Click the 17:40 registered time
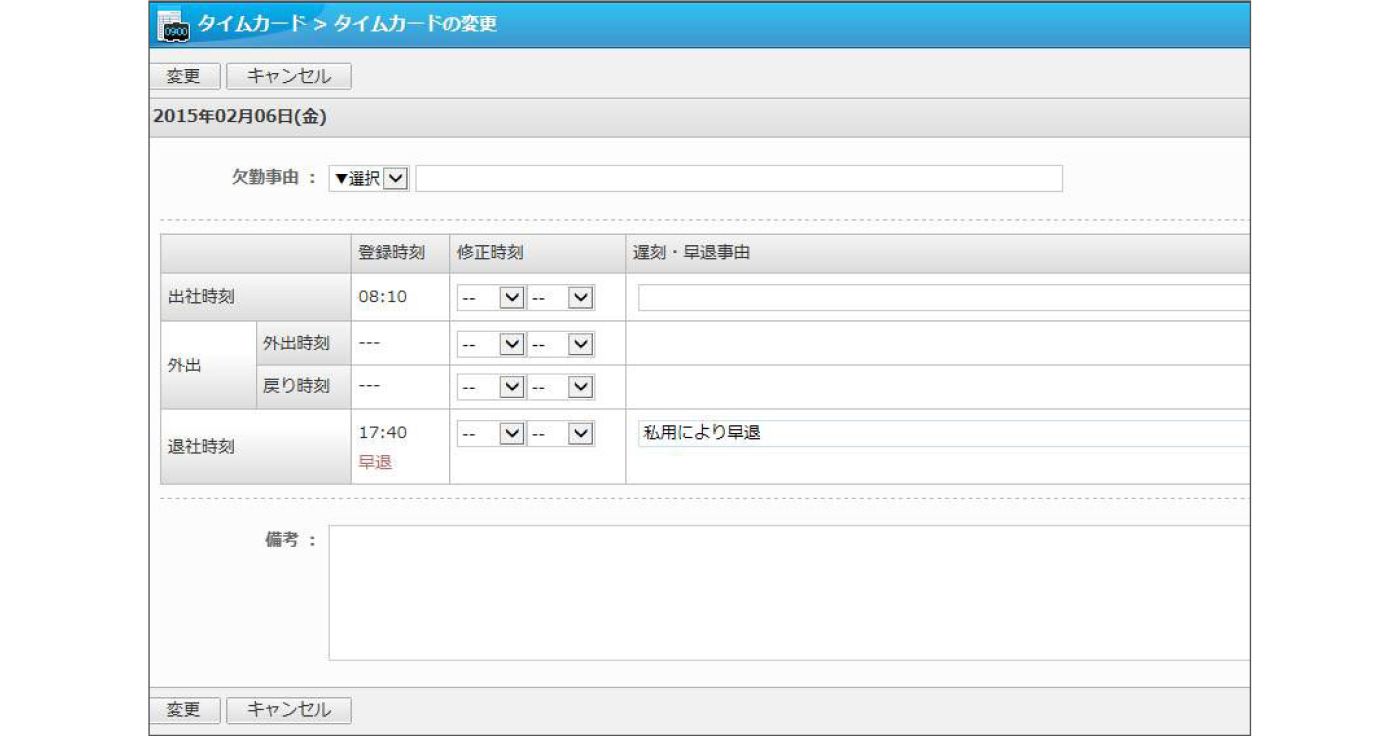 point(382,433)
